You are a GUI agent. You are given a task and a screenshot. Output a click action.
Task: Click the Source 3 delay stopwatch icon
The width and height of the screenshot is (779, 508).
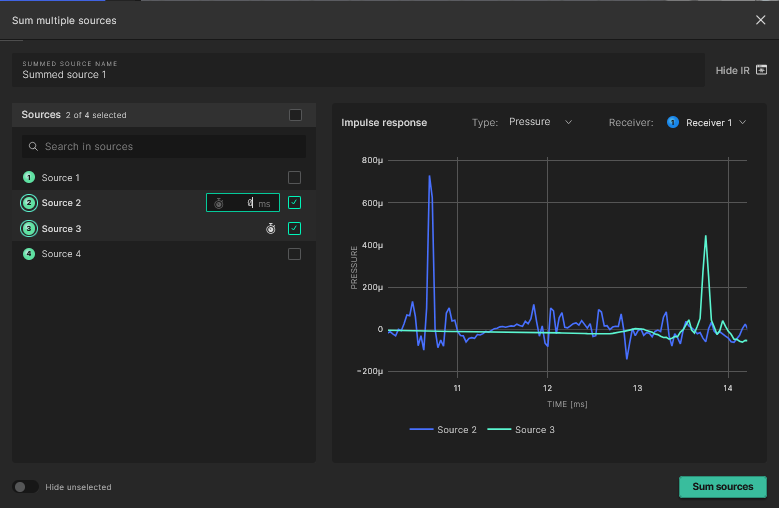tap(270, 229)
